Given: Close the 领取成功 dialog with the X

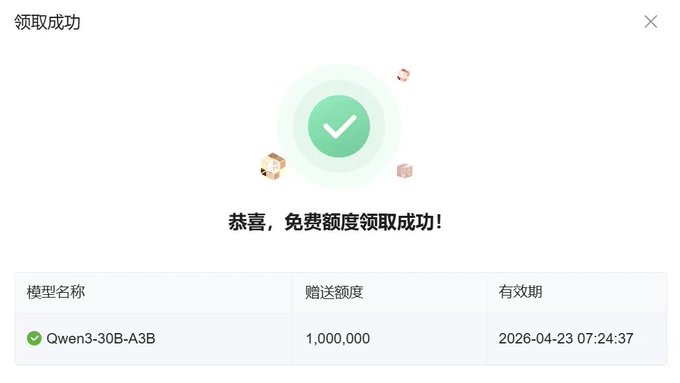Looking at the screenshot, I should tap(651, 22).
